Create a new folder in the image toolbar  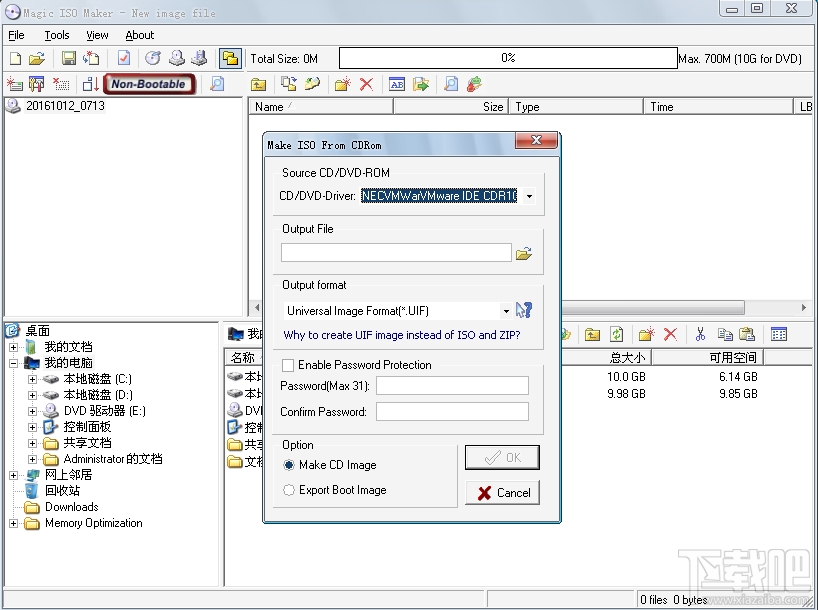click(342, 84)
